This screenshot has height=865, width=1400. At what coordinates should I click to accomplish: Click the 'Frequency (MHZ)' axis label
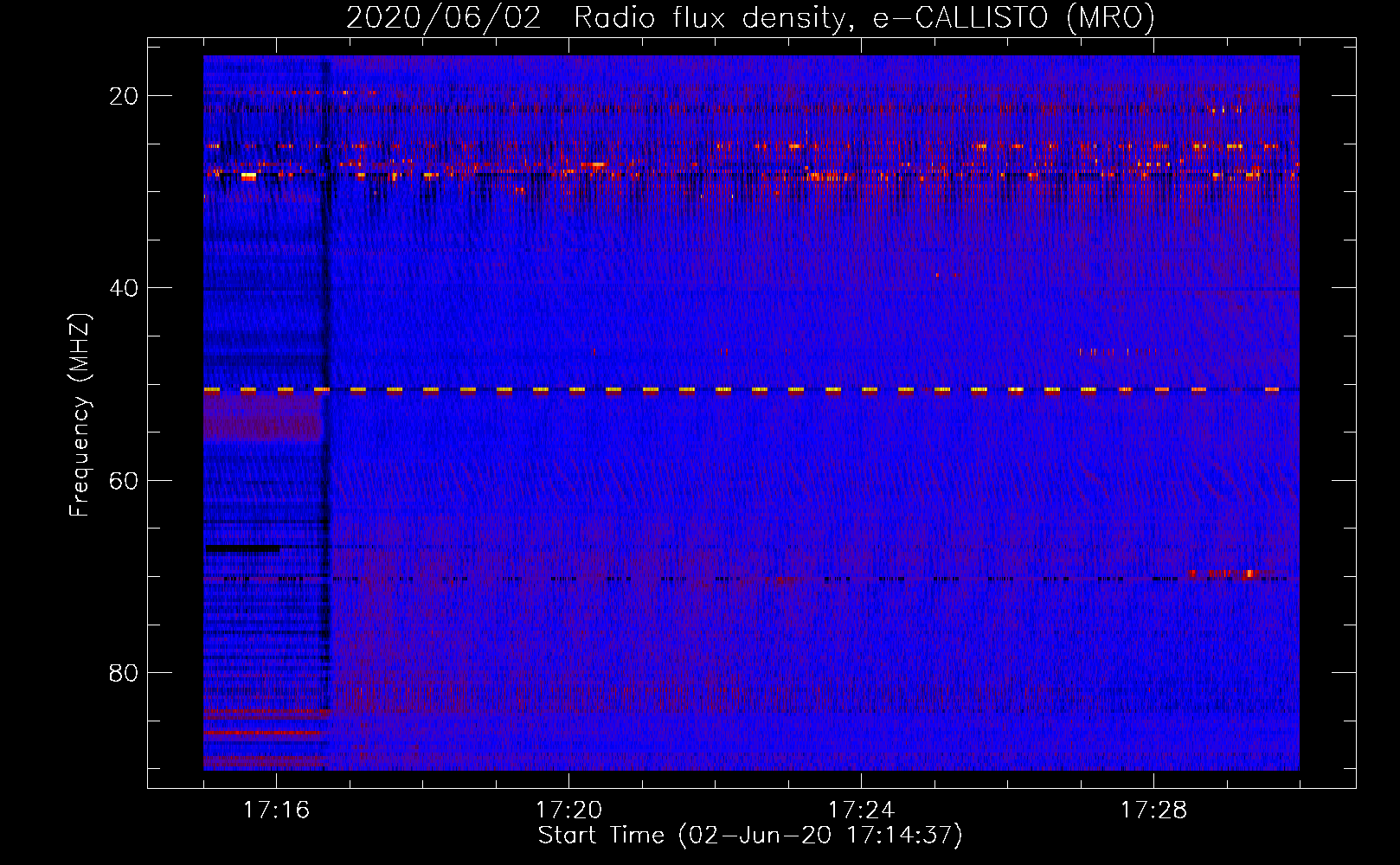pos(80,415)
